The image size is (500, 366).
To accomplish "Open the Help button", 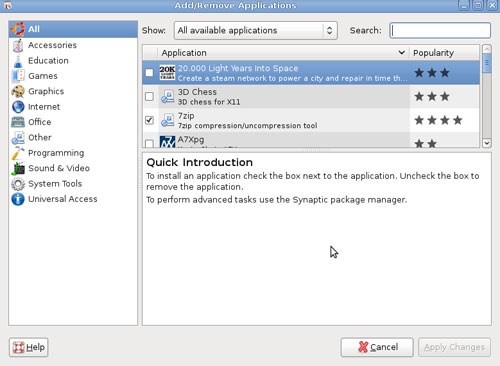I will pyautogui.click(x=29, y=347).
